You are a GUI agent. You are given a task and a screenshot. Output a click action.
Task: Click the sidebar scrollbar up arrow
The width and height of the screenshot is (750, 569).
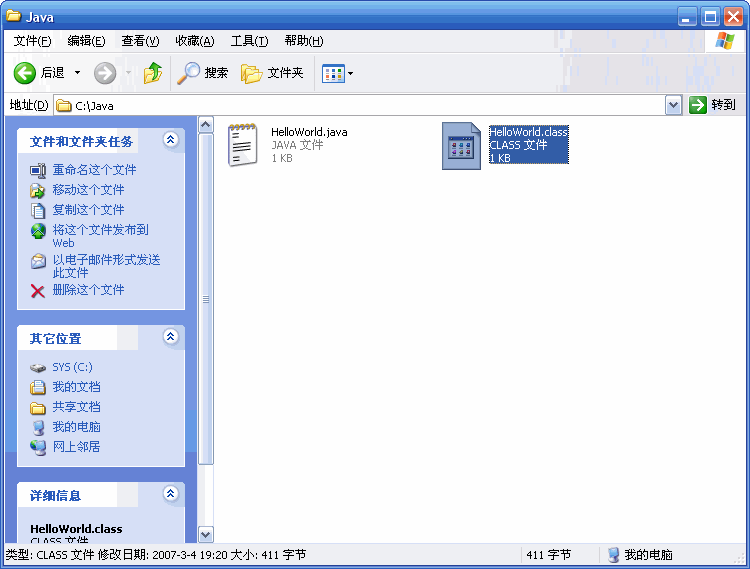206,125
